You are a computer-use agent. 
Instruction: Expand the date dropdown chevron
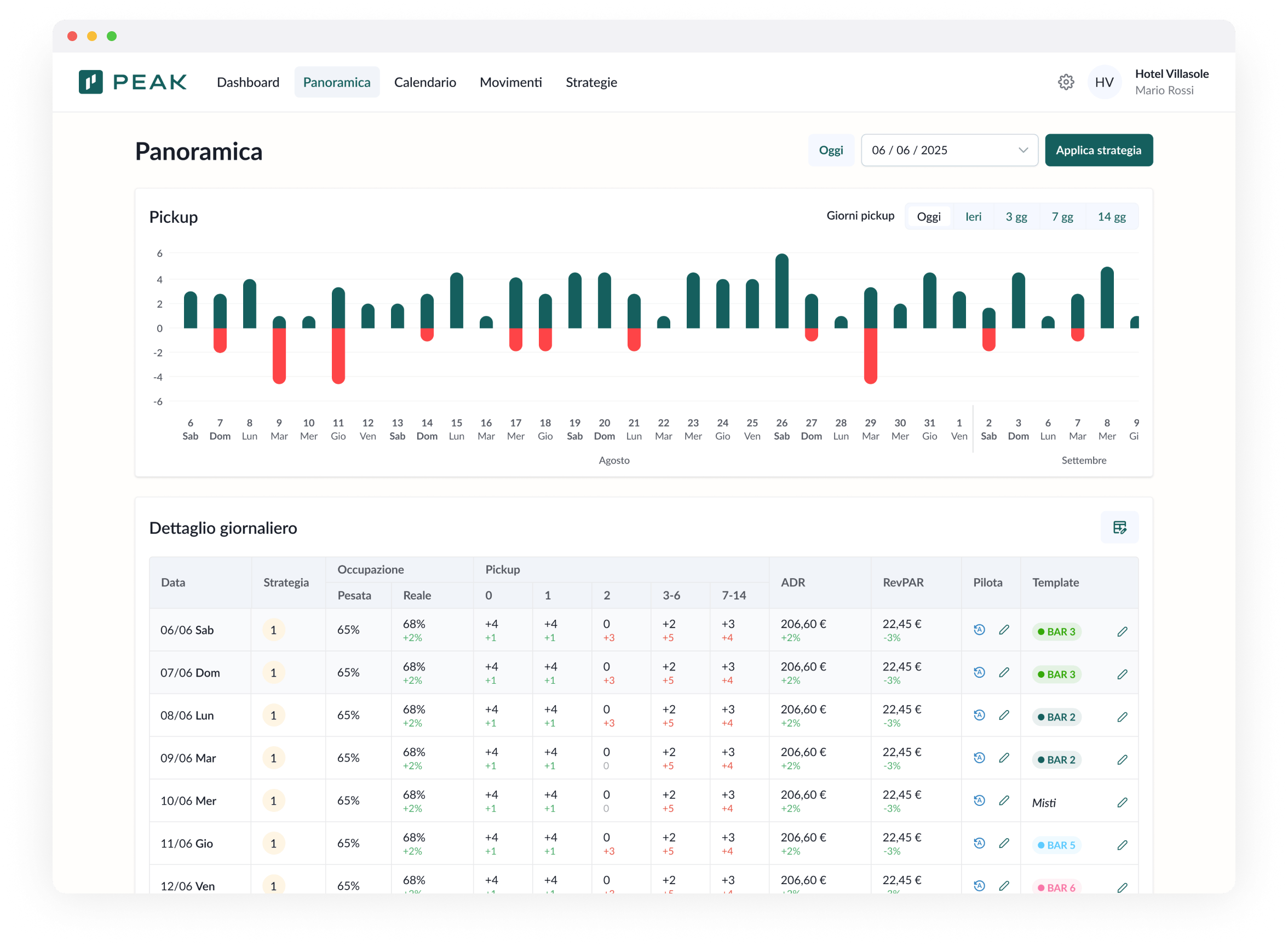coord(1023,150)
